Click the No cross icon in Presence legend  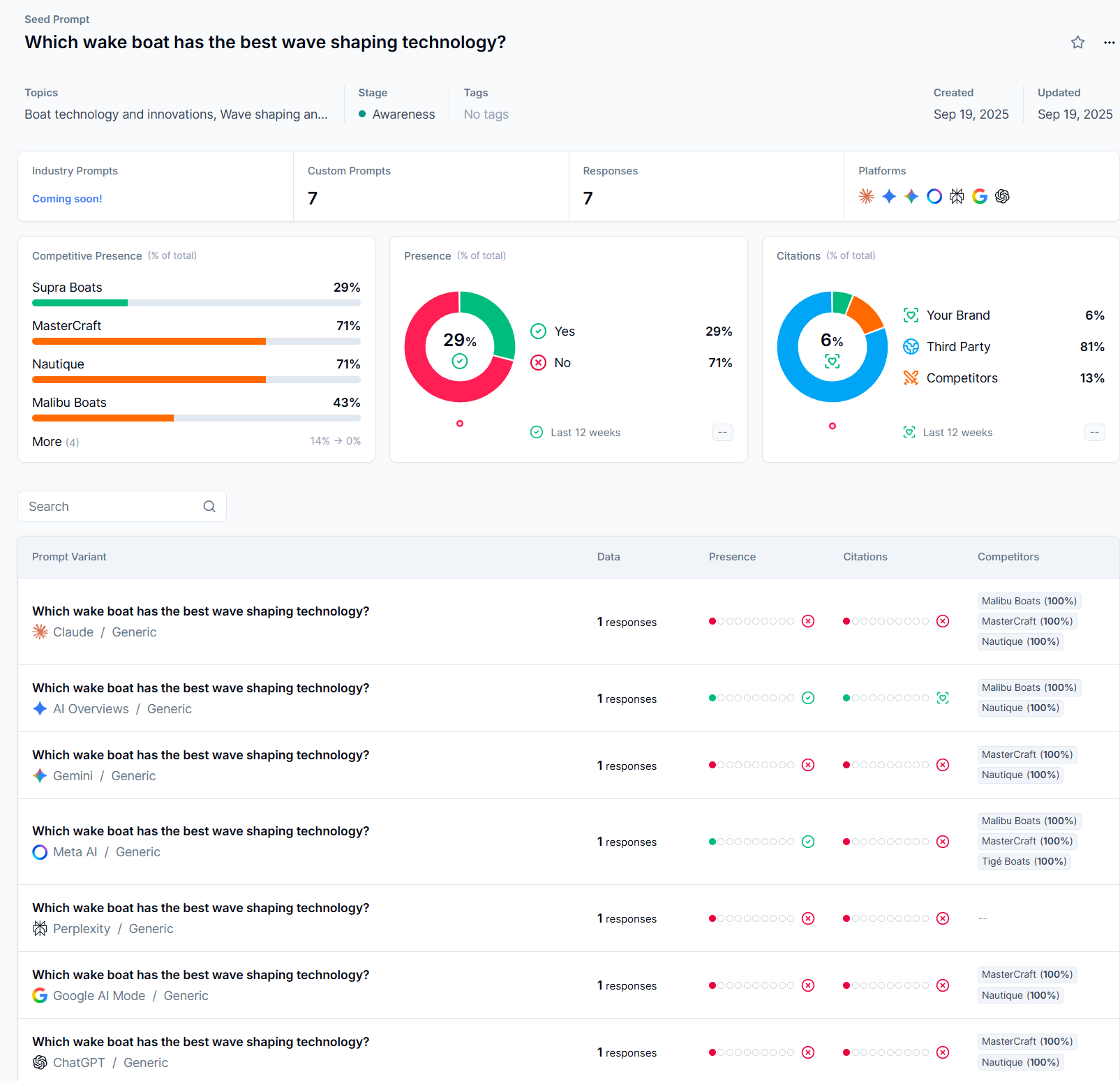[x=538, y=362]
